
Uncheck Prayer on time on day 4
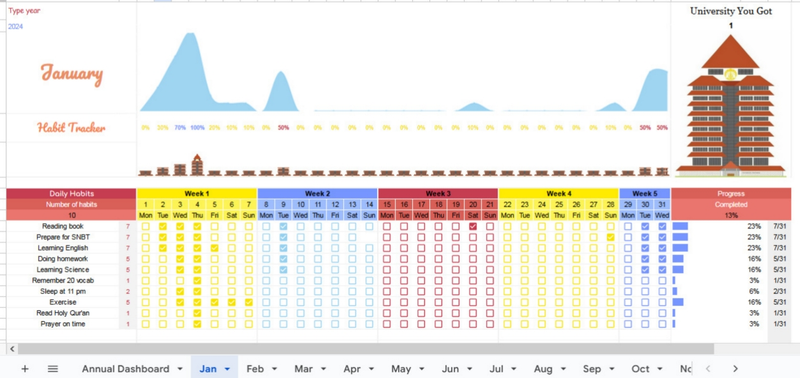[x=197, y=324]
